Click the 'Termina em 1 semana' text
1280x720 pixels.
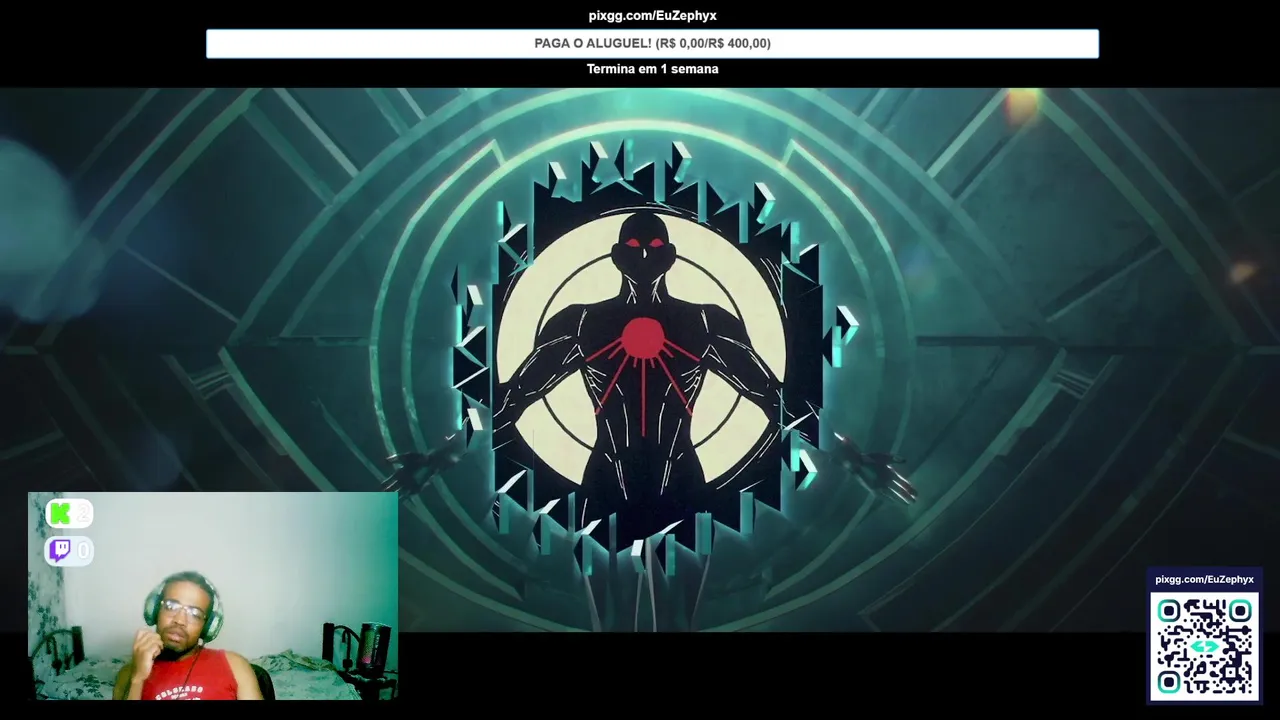point(652,69)
